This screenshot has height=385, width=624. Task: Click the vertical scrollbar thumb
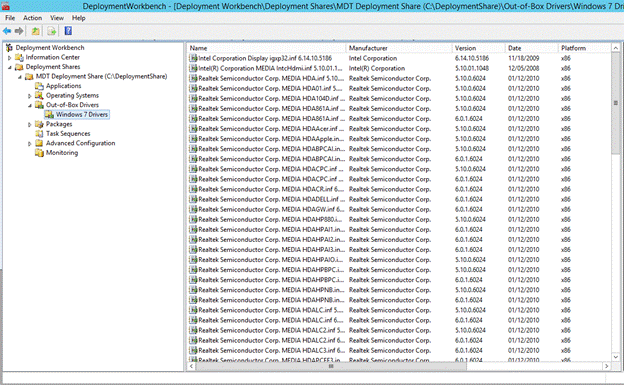[x=615, y=103]
